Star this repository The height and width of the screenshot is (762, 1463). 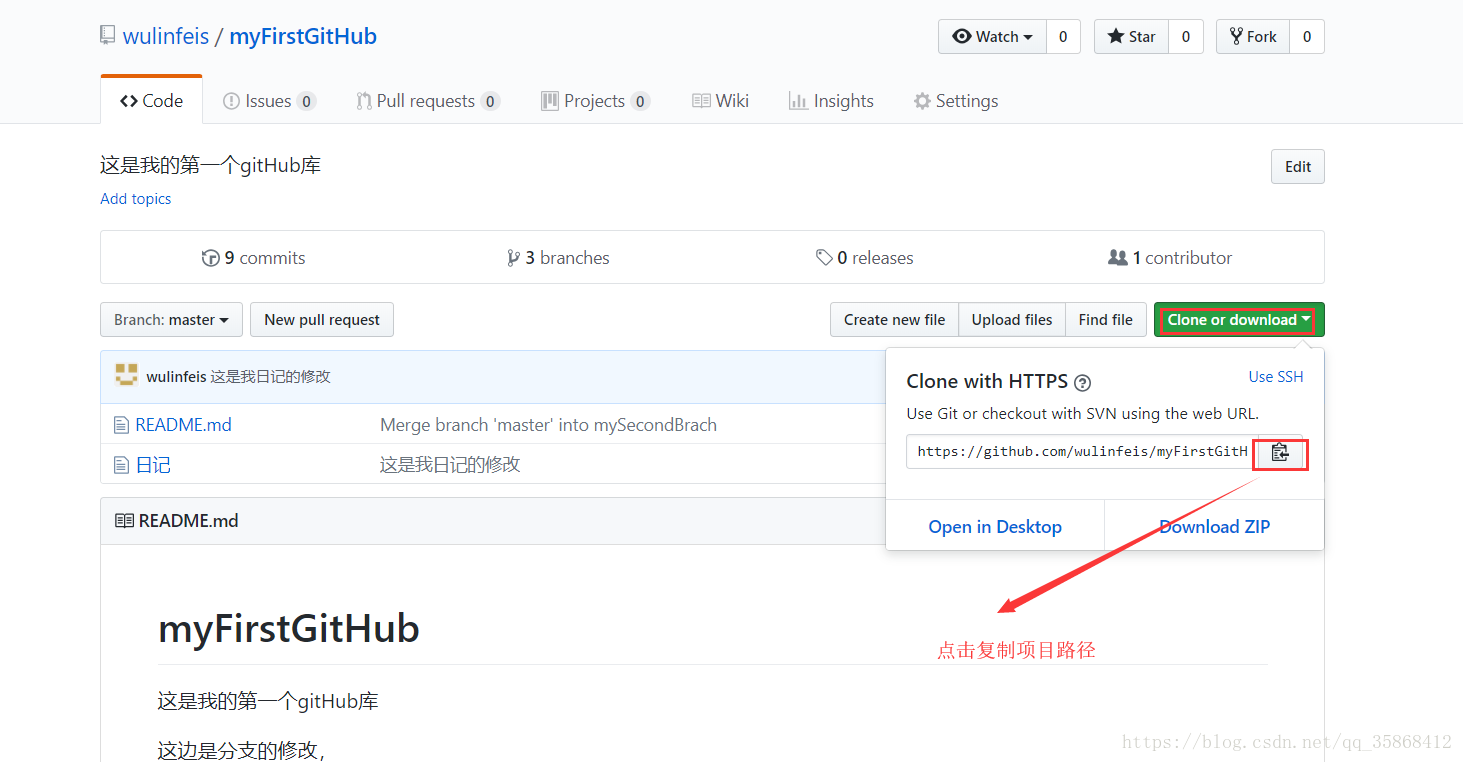point(1131,37)
